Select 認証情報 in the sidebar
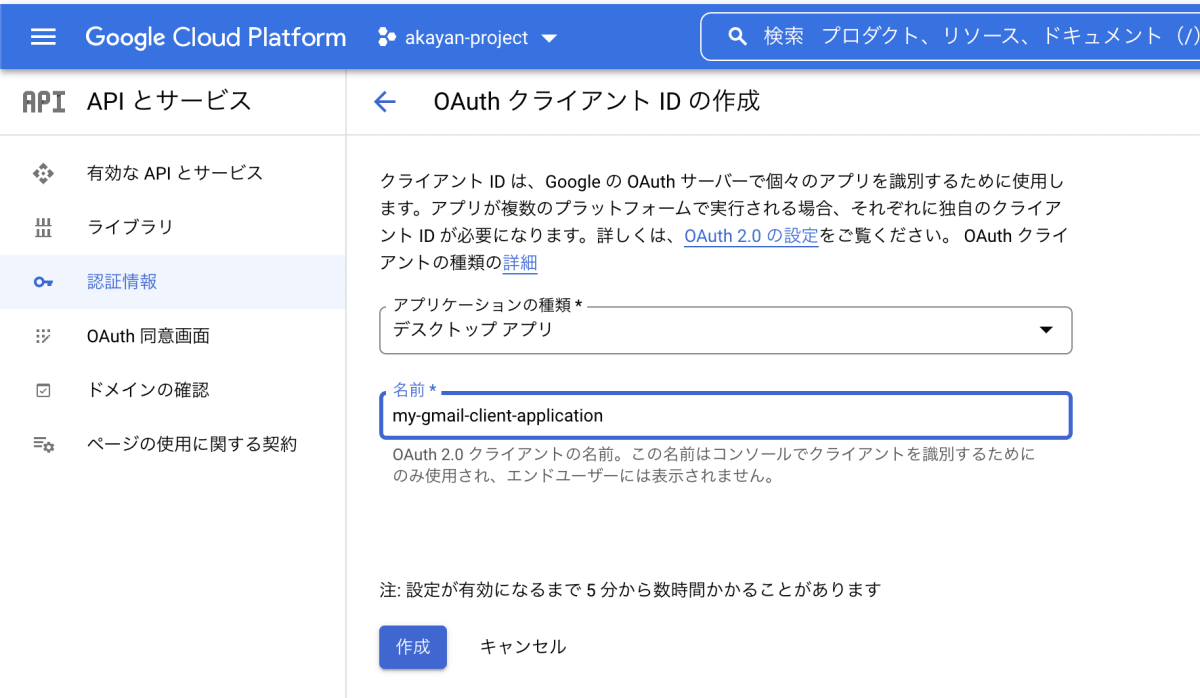This screenshot has width=1200, height=698. [173, 282]
